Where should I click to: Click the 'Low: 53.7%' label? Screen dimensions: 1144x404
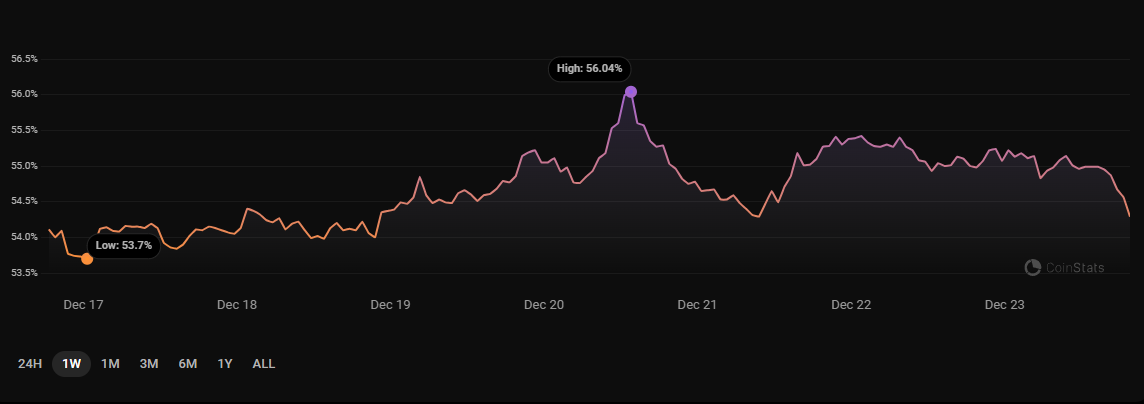[x=124, y=246]
